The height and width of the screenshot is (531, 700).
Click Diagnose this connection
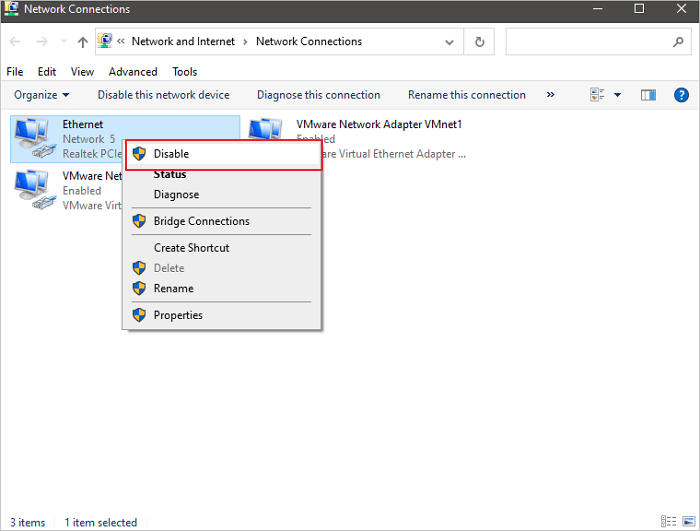(318, 95)
